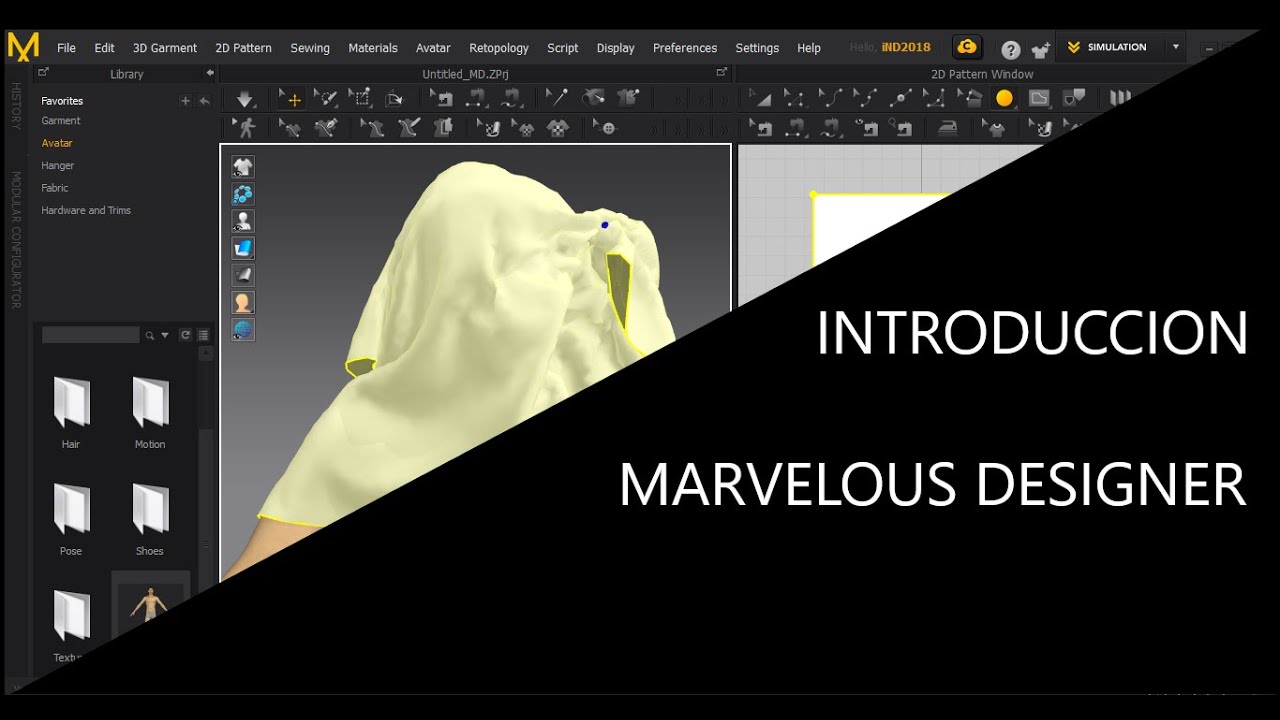Click the Steam iron tool in 2D toolbar
This screenshot has width=1280, height=720.
947,128
